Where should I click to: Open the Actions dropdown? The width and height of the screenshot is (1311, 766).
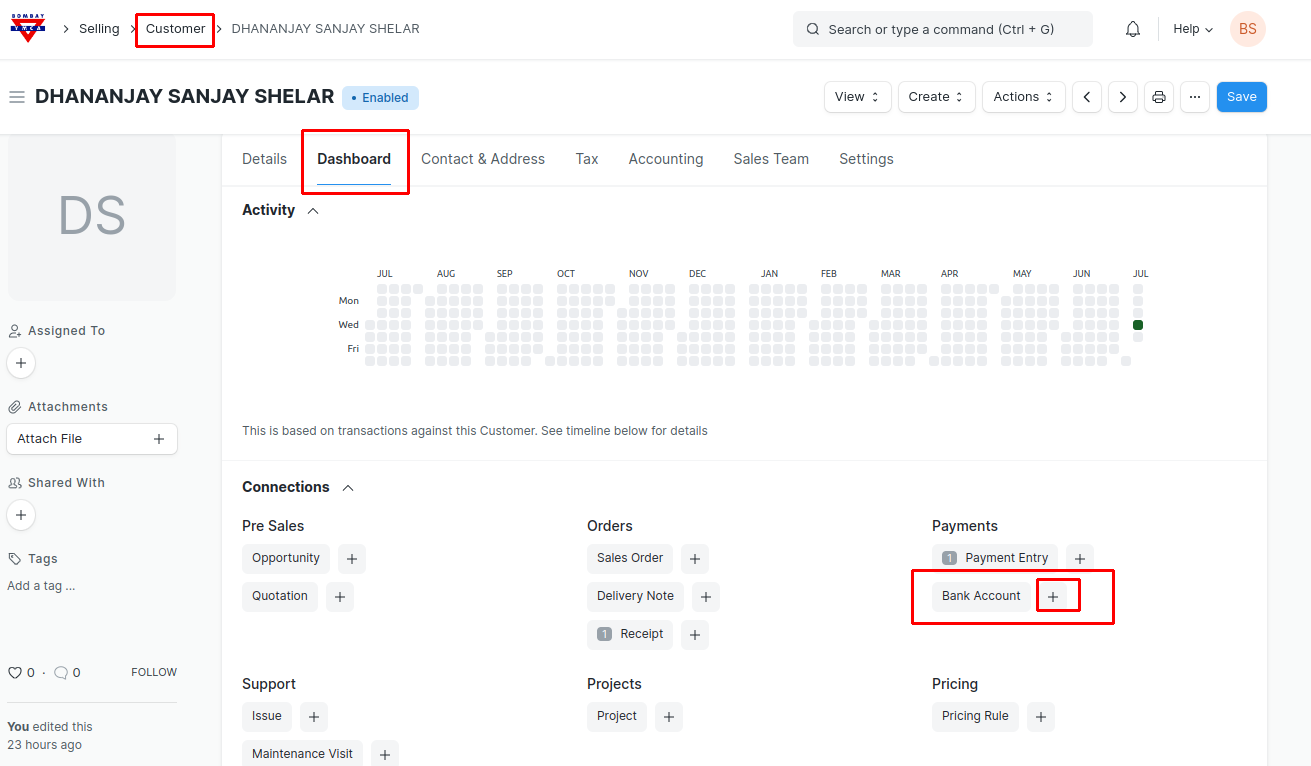tap(1023, 97)
